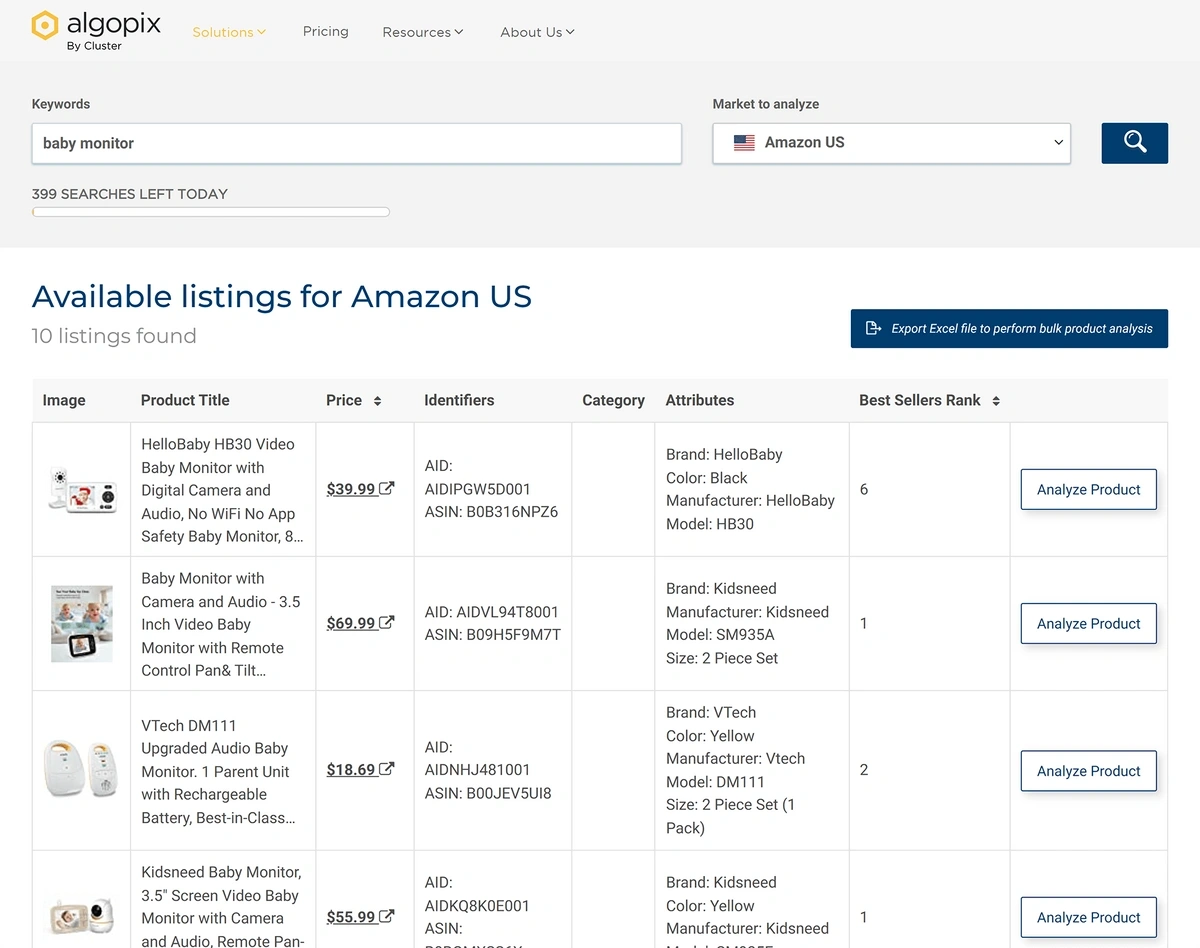Click Export Excel file for bulk analysis

pos(1009,328)
